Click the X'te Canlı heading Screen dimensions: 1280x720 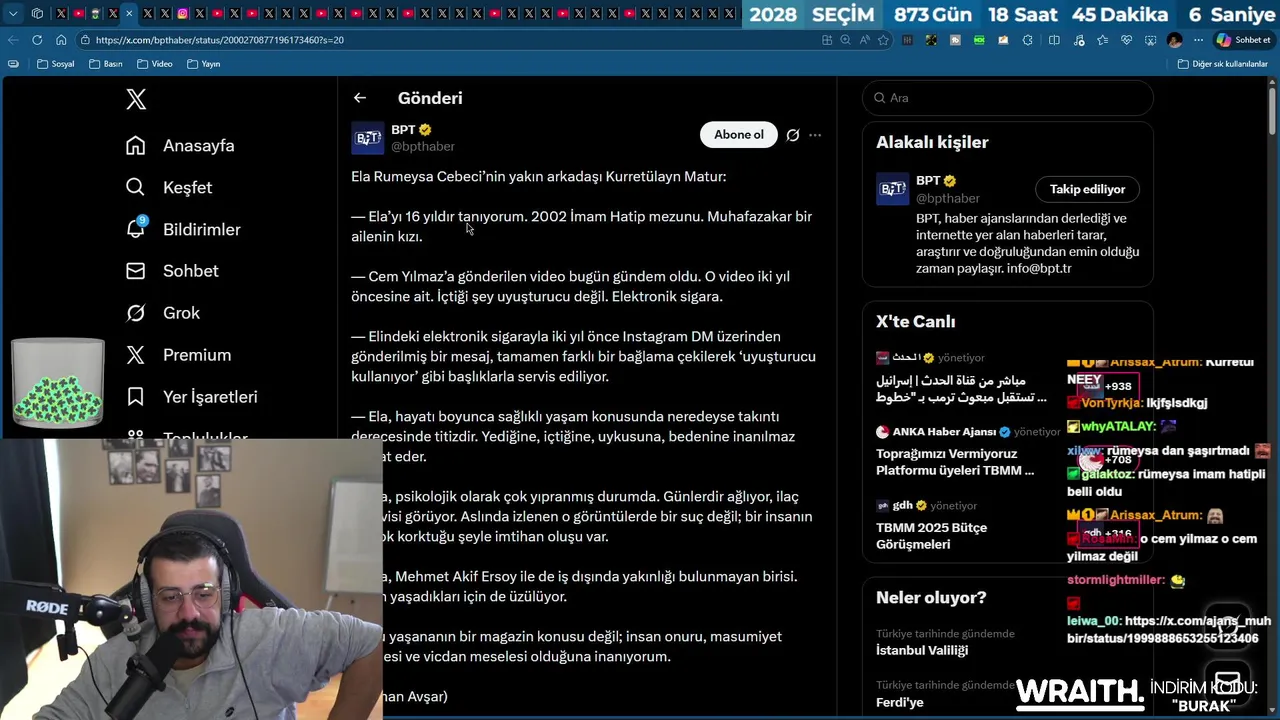[916, 322]
